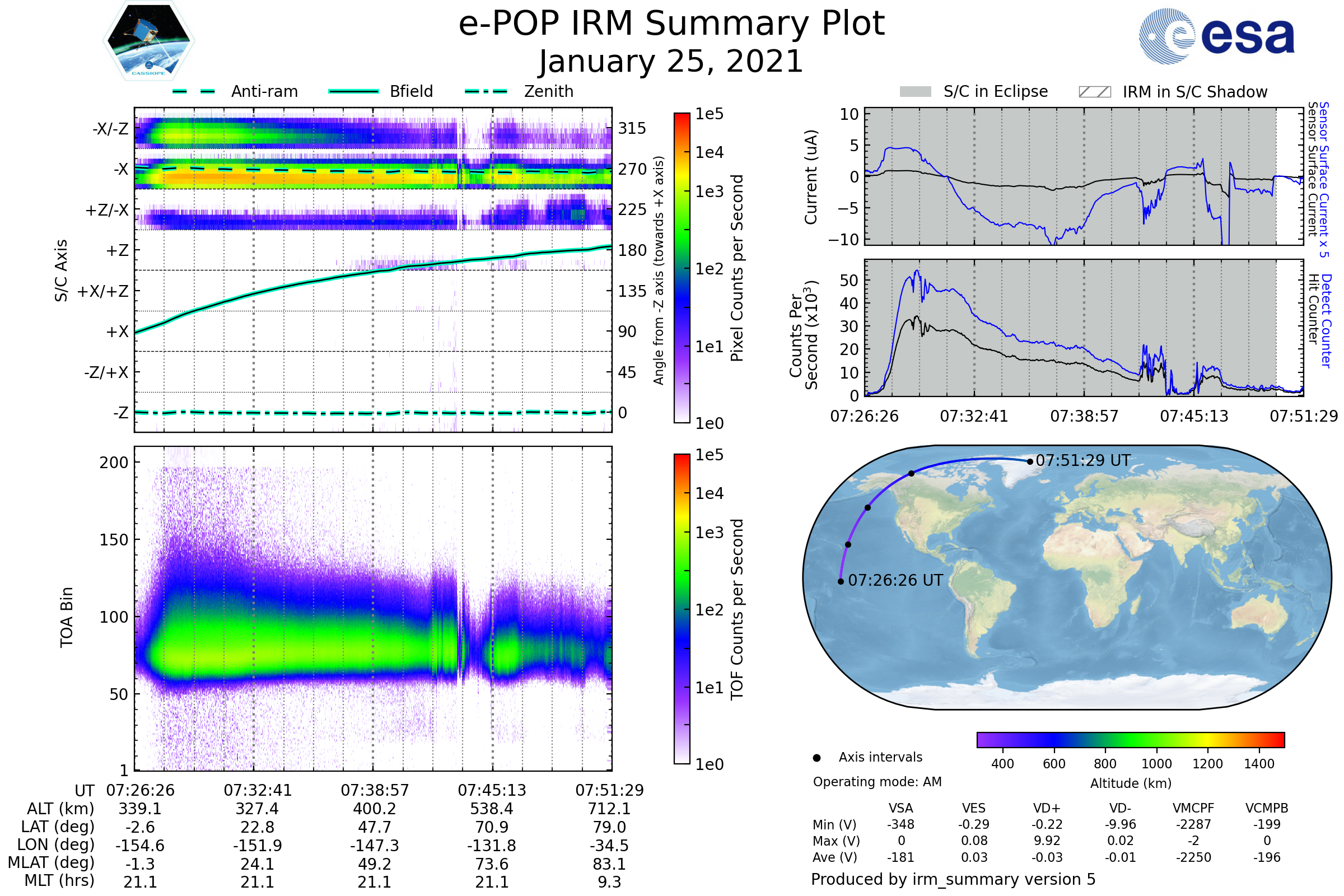1344x896 pixels.
Task: Click the Sensor Surface Current x 5 label
Action: [1324, 179]
